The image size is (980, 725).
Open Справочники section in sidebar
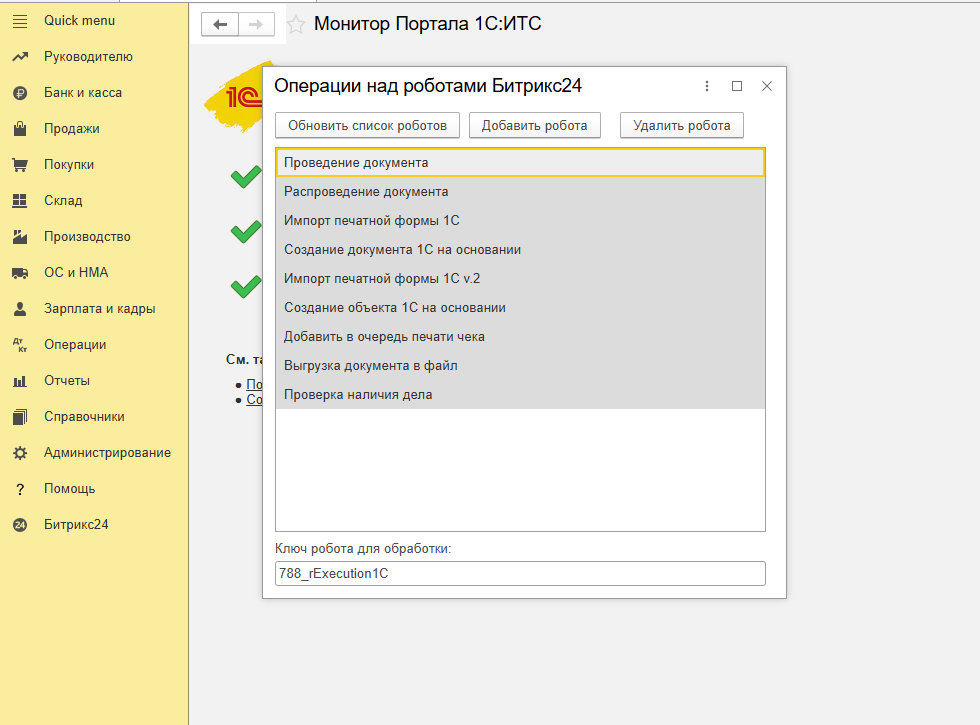coord(84,417)
